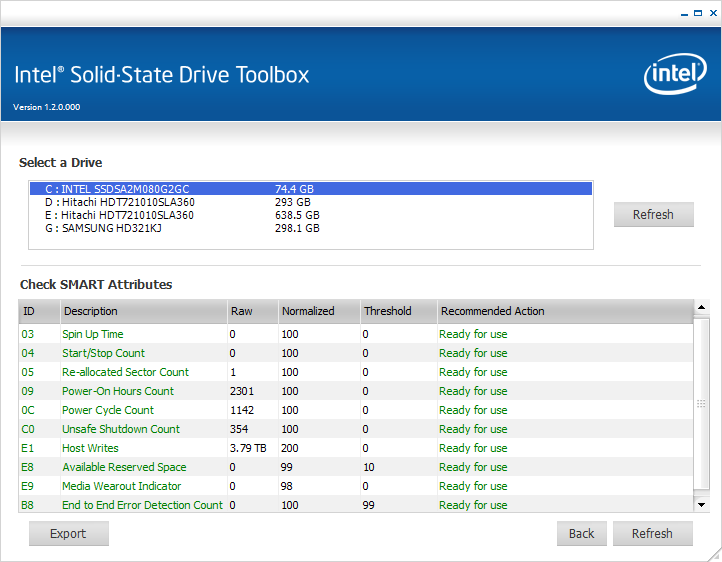Sort by the Recommended Action column header

[565, 312]
